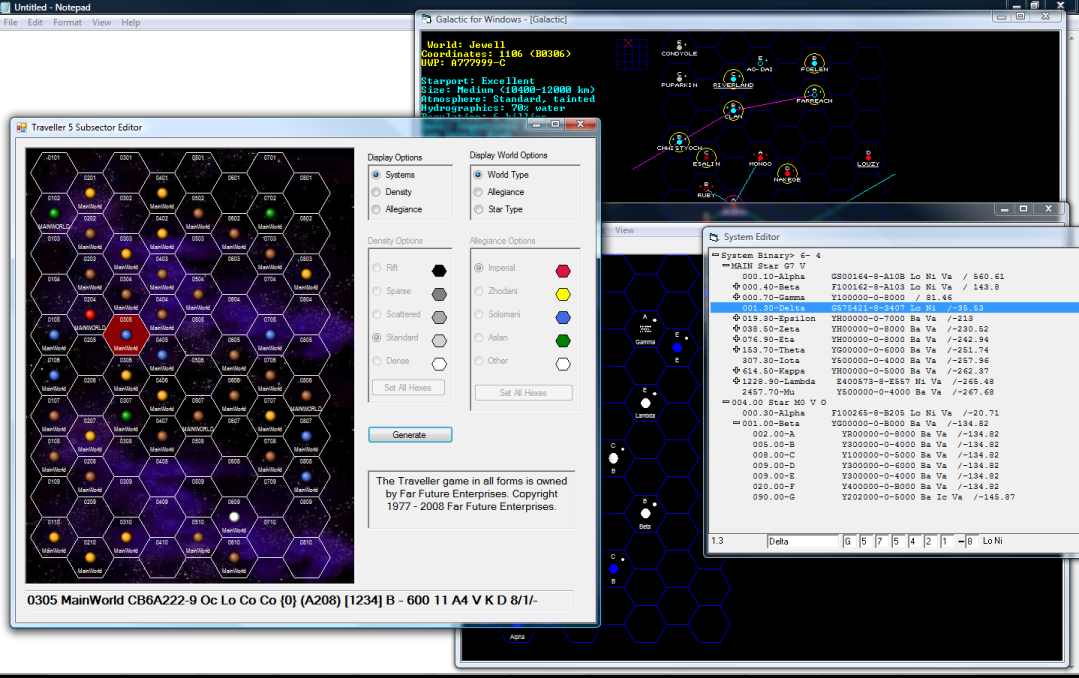Expand the 000.70-Gamma tree node
1079x678 pixels.
tap(736, 297)
